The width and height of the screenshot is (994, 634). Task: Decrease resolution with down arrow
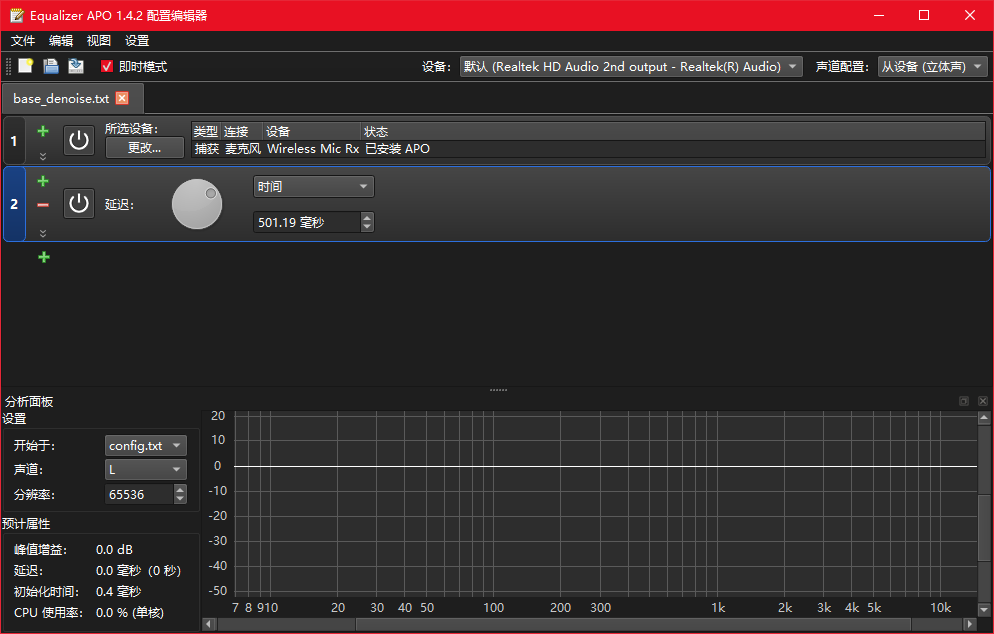coord(180,499)
